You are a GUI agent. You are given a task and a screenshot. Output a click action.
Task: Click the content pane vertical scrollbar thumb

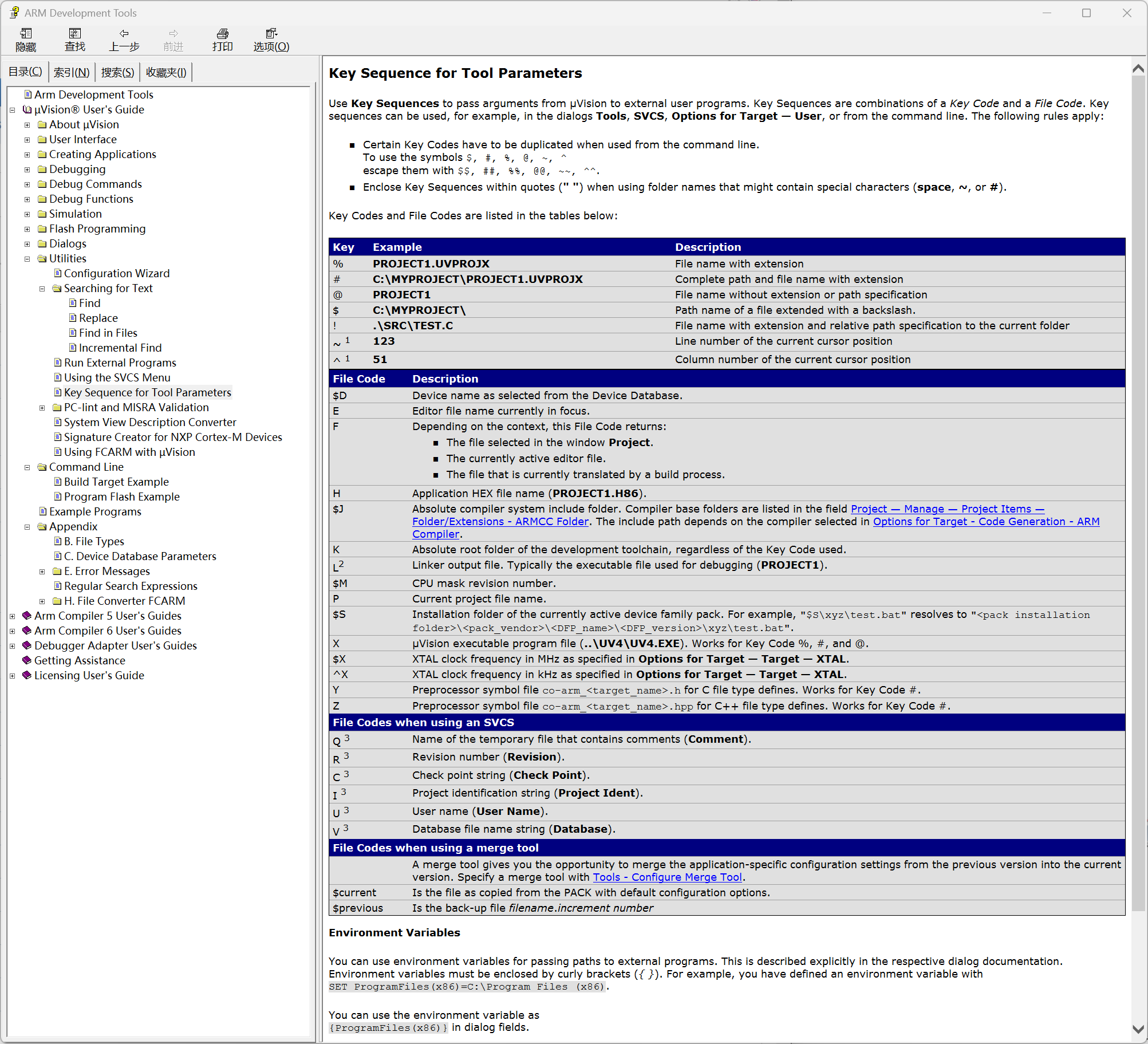pos(1138,493)
